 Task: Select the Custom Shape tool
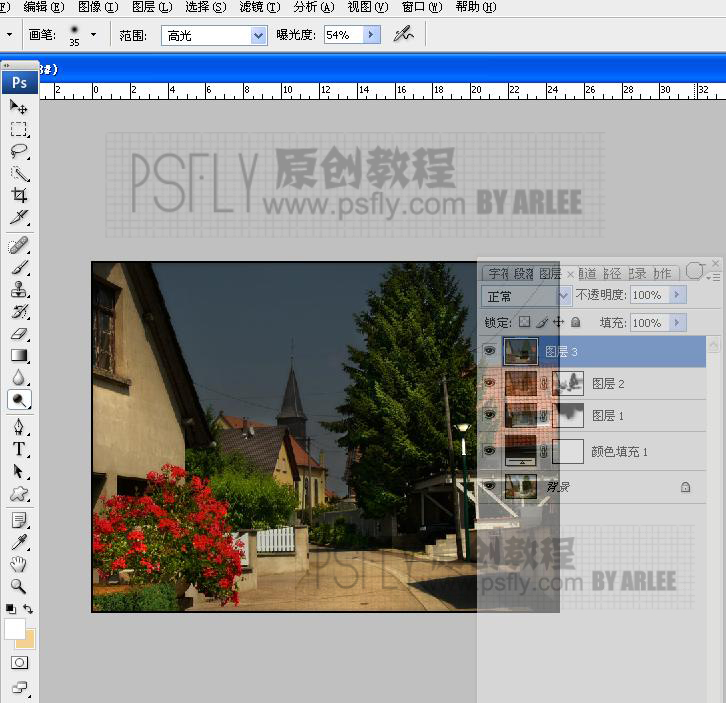click(x=19, y=494)
